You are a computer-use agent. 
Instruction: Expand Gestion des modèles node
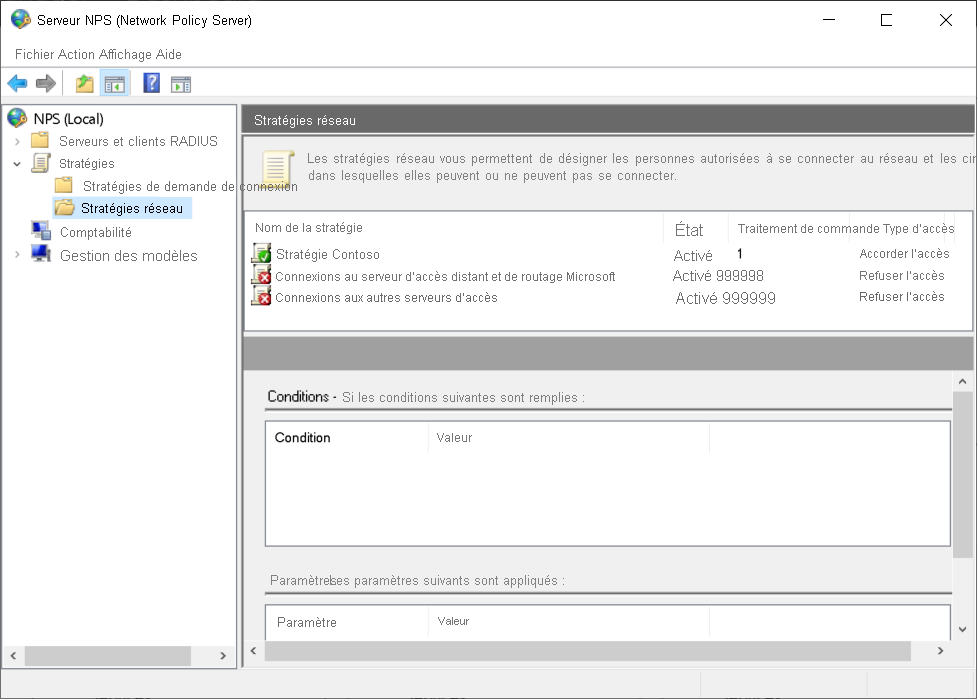[x=17, y=255]
